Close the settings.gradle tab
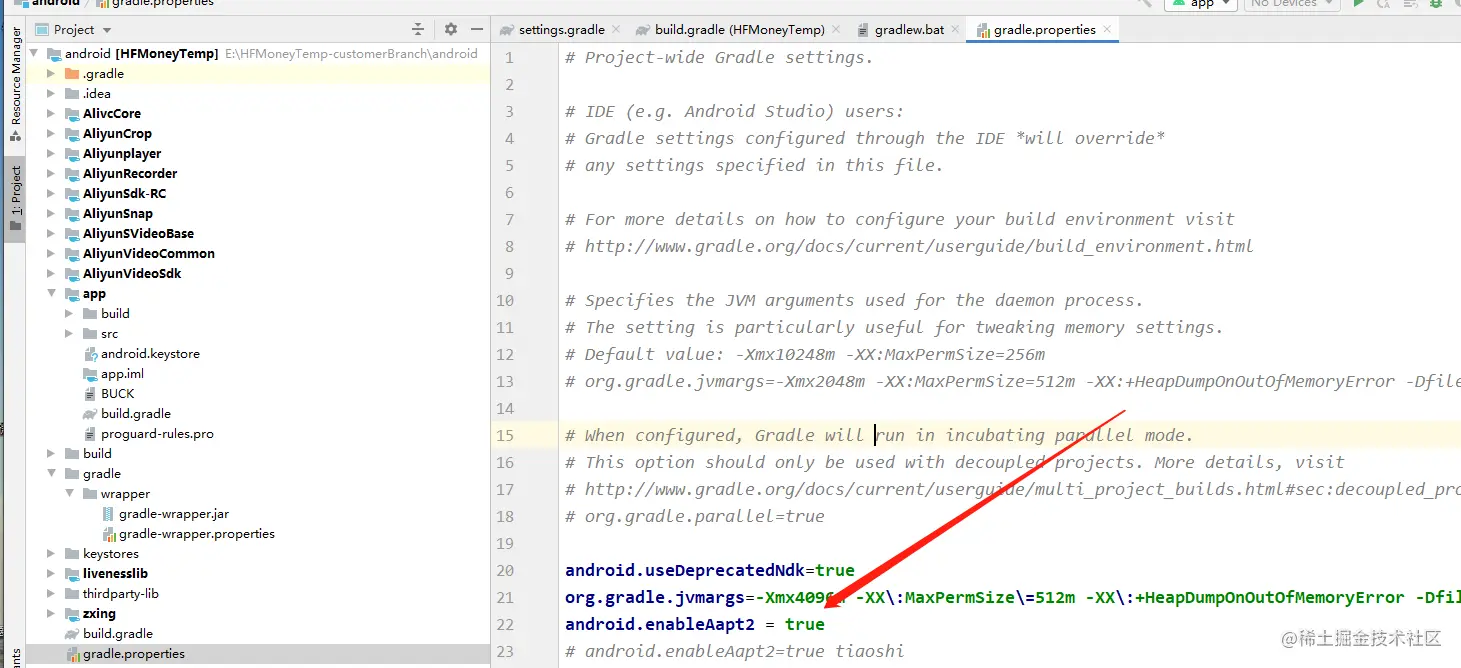The image size is (1461, 668). tap(615, 30)
